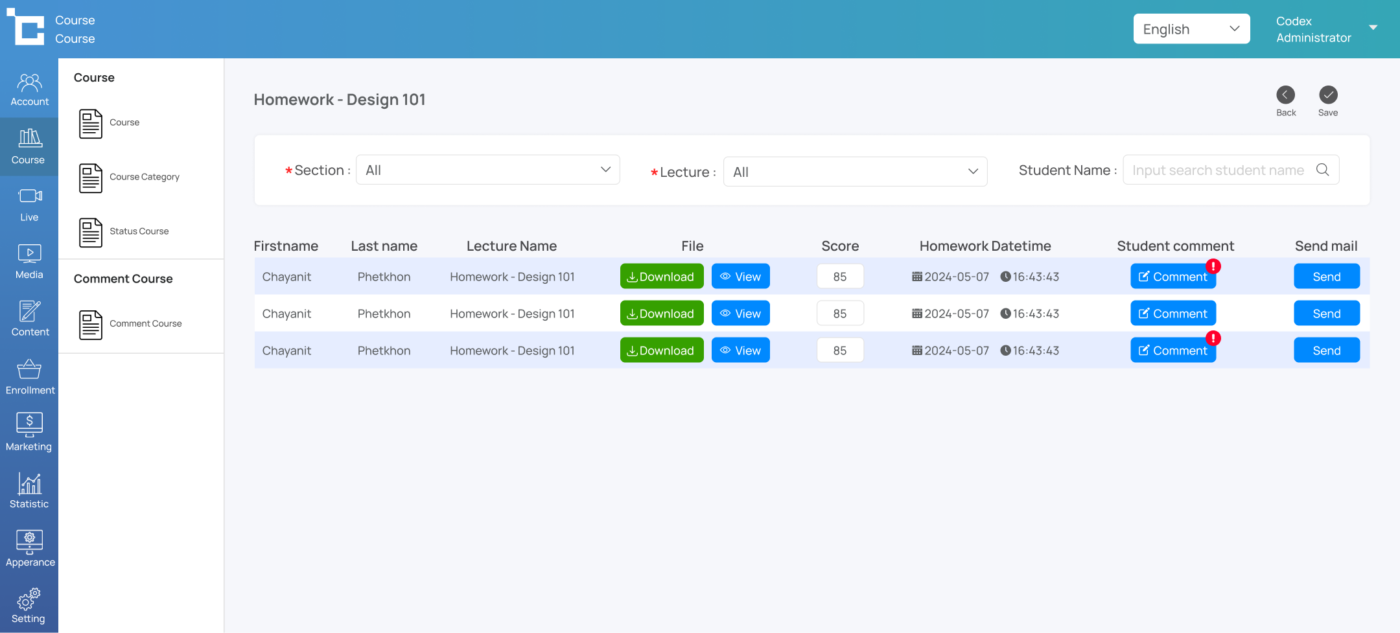Open the Marketing section
Image resolution: width=1400 pixels, height=633 pixels.
tap(29, 433)
